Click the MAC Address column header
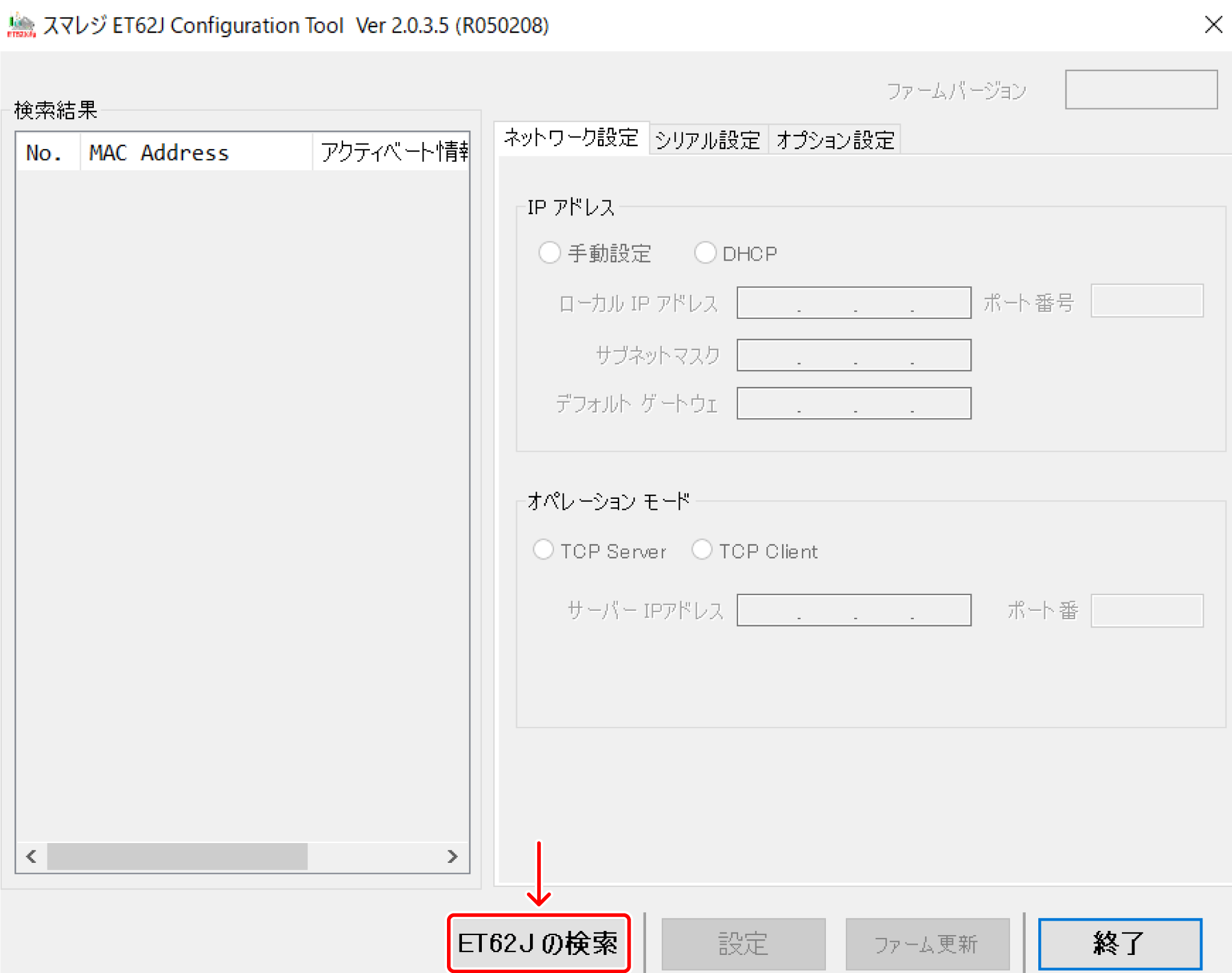Viewport: 1232px width, 973px height. (196, 153)
